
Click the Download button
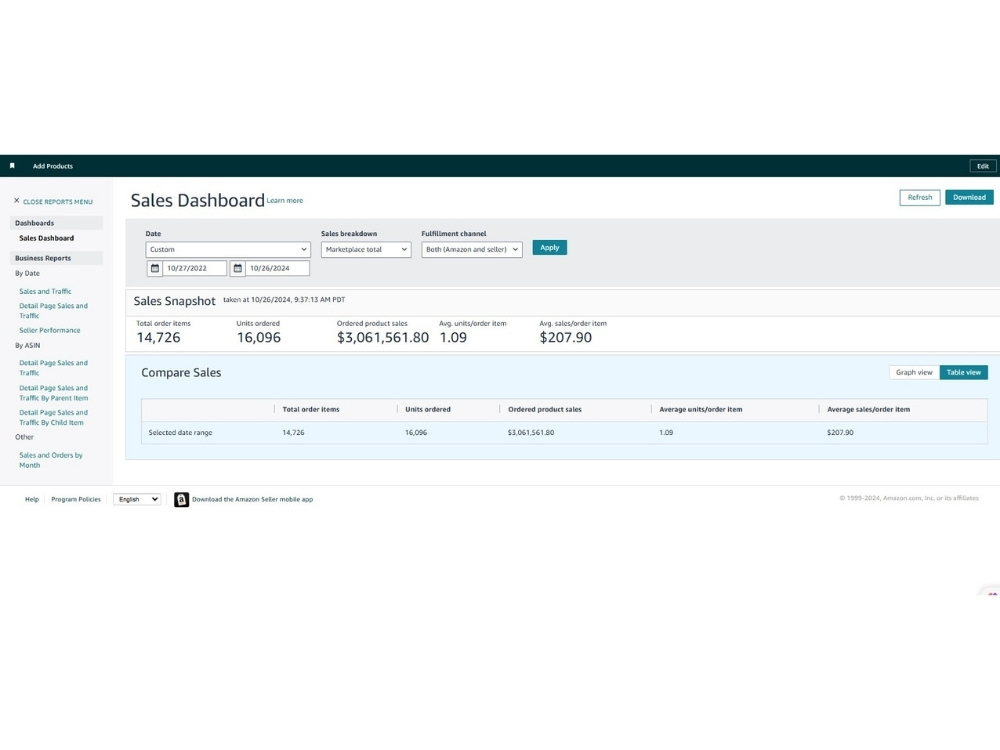(x=969, y=198)
